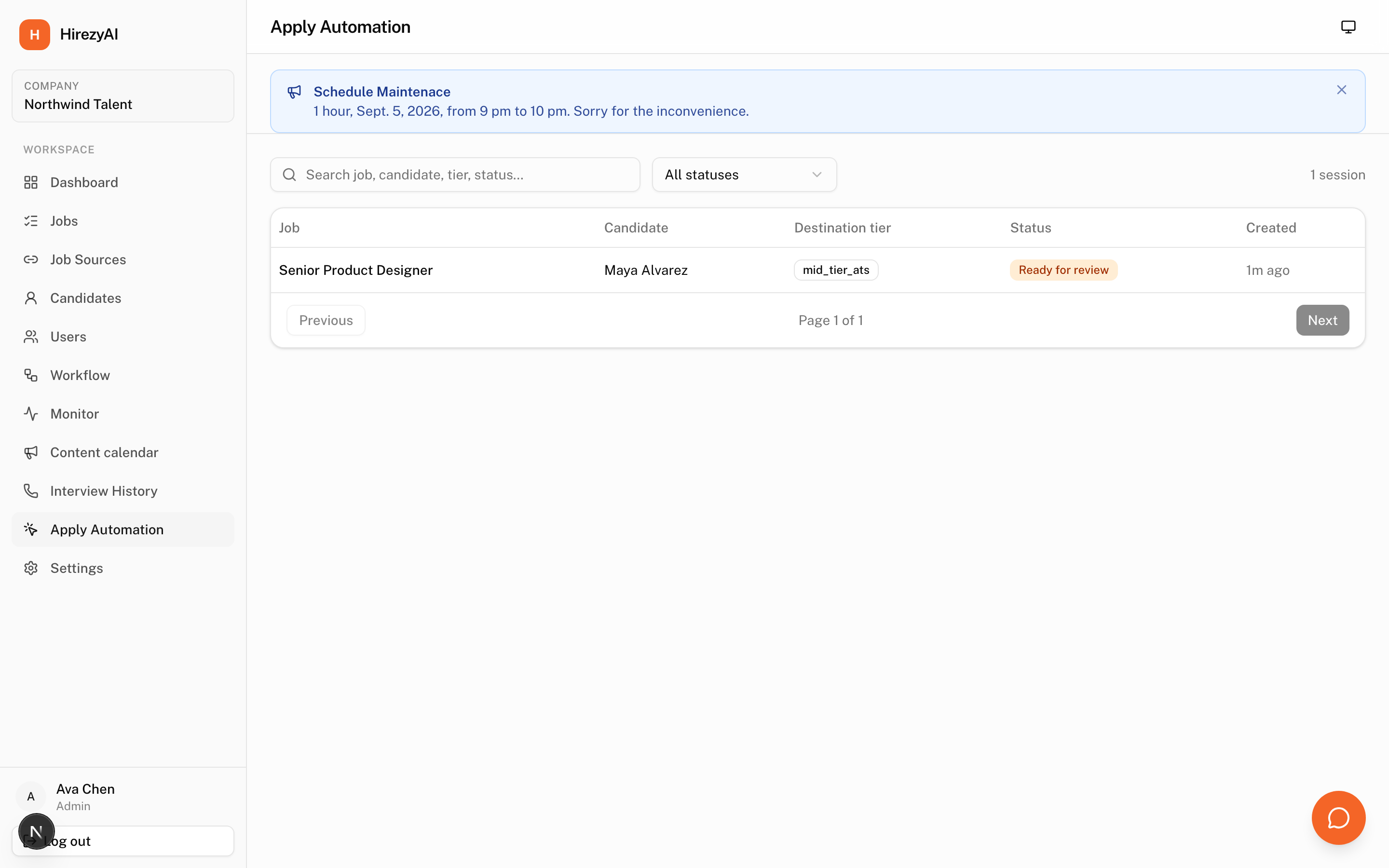This screenshot has width=1389, height=868.
Task: Click the Jobs checklist icon
Action: (31, 221)
